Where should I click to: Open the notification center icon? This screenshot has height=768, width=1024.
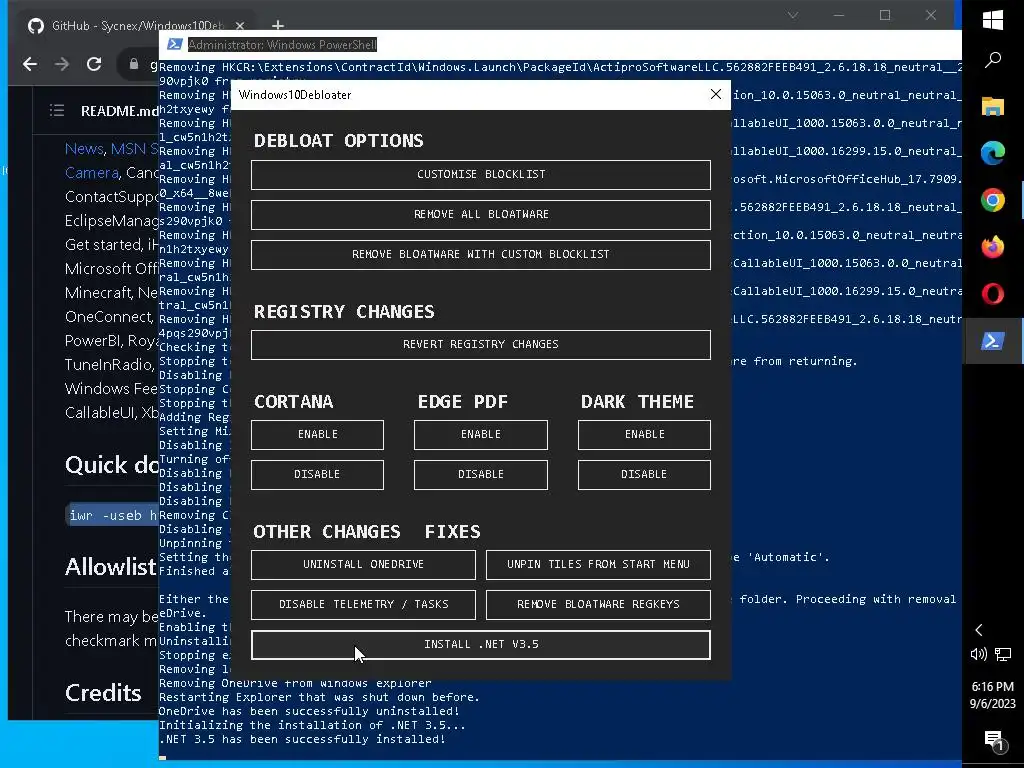pyautogui.click(x=994, y=739)
